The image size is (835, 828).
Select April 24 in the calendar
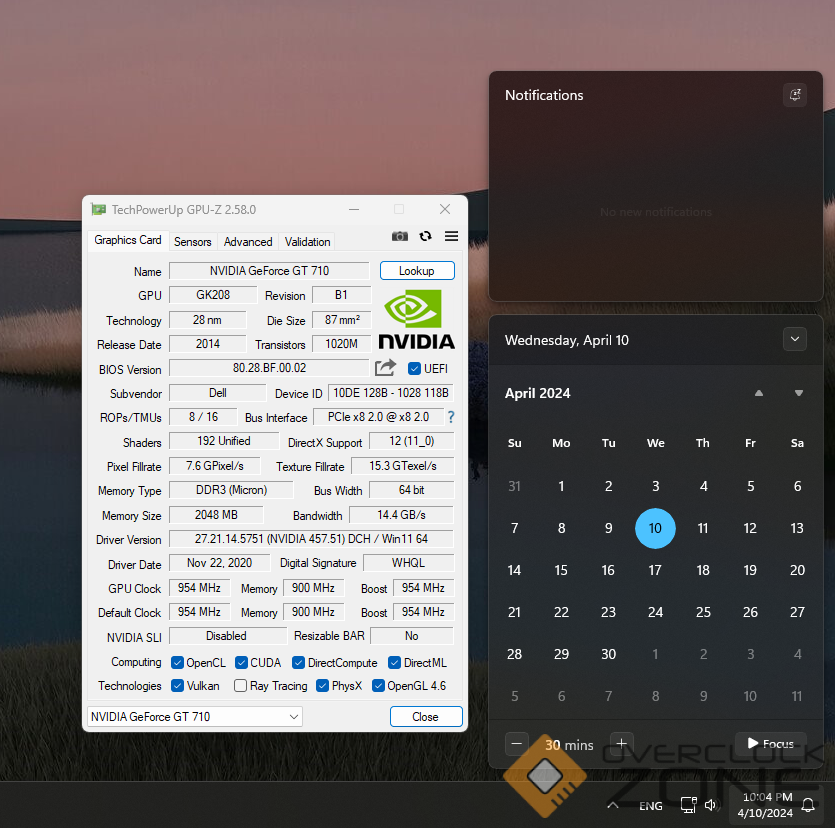(655, 612)
